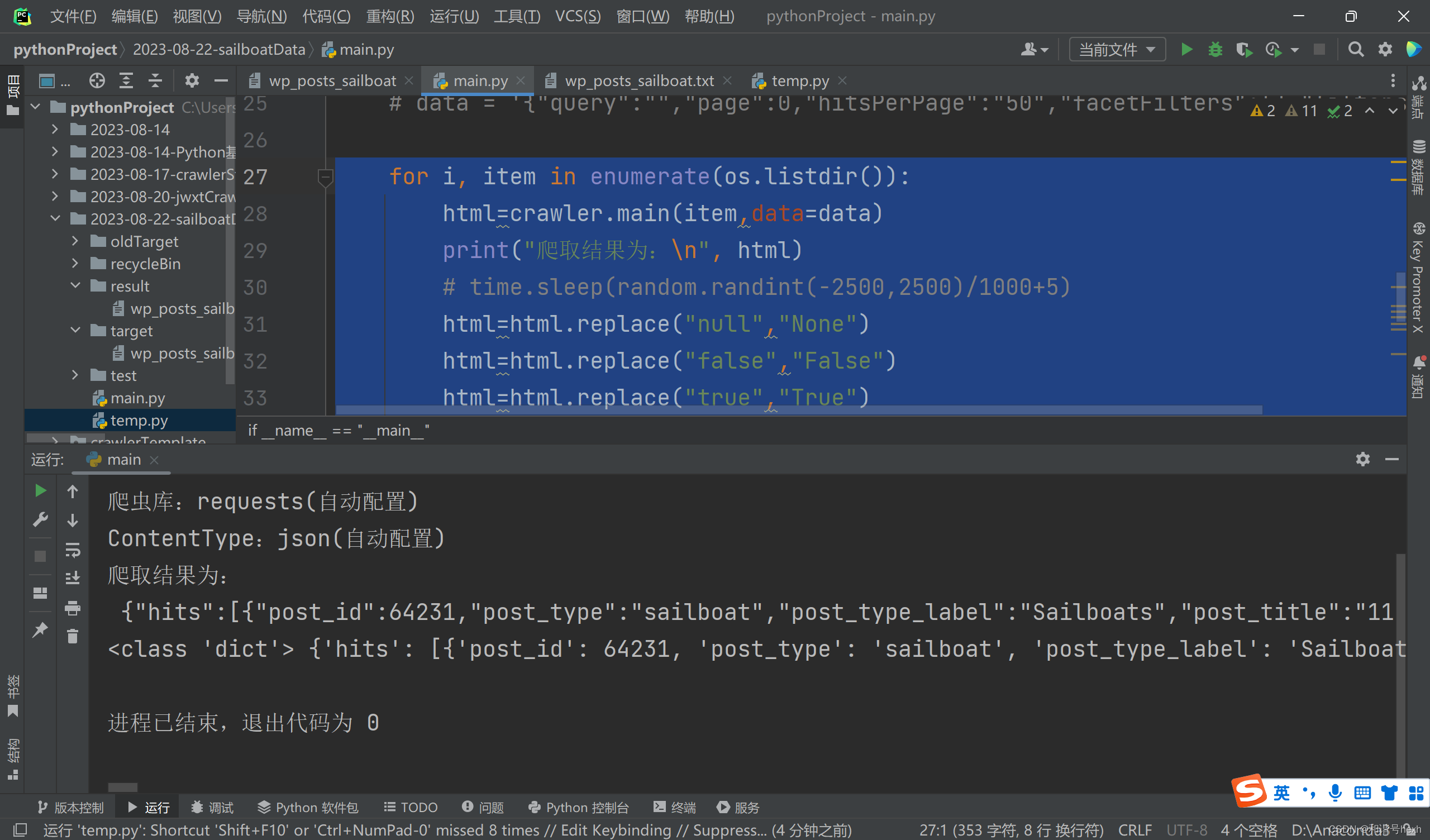Collapse the pythonProject root node

(35, 107)
